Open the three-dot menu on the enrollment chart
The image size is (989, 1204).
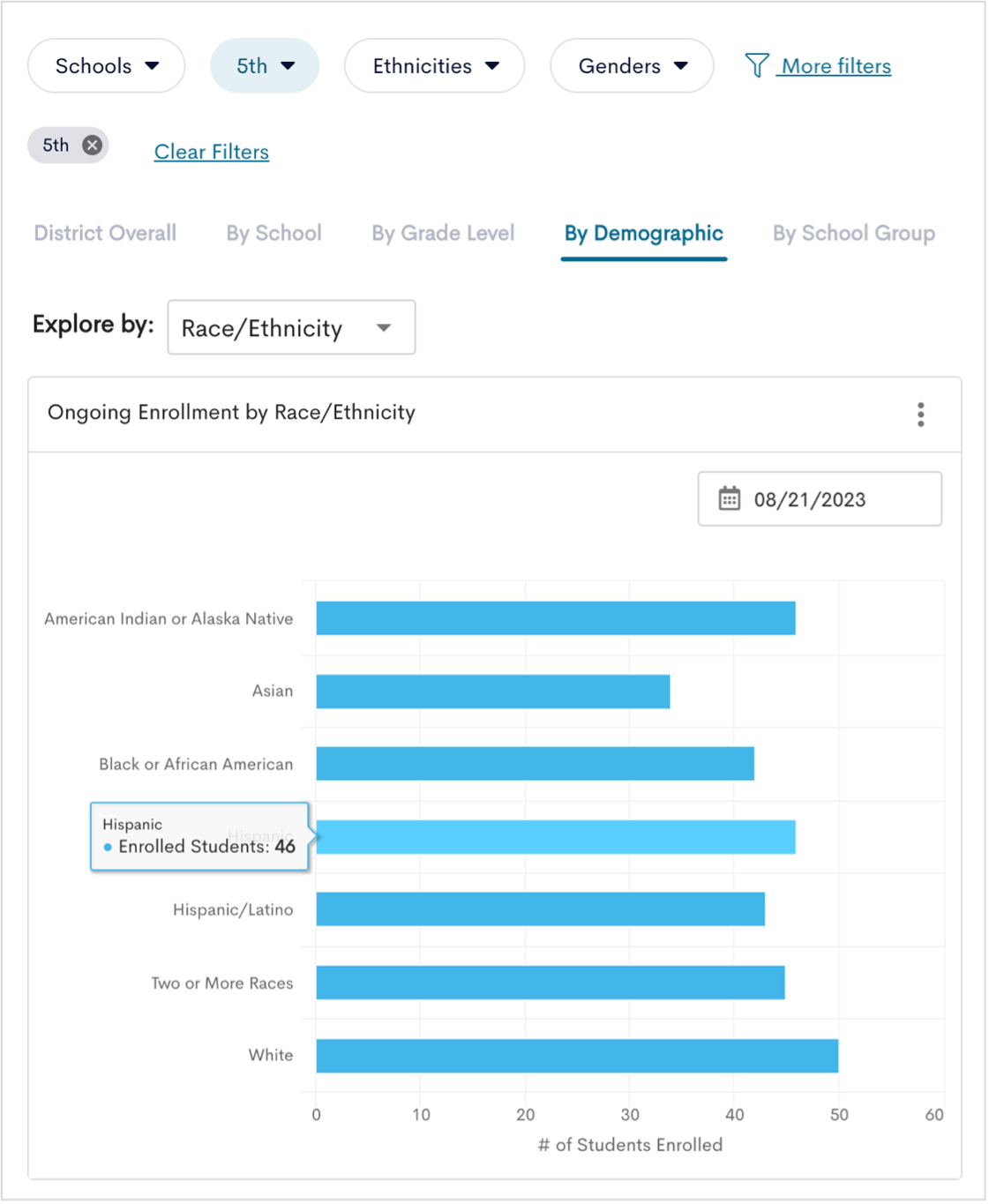(919, 414)
